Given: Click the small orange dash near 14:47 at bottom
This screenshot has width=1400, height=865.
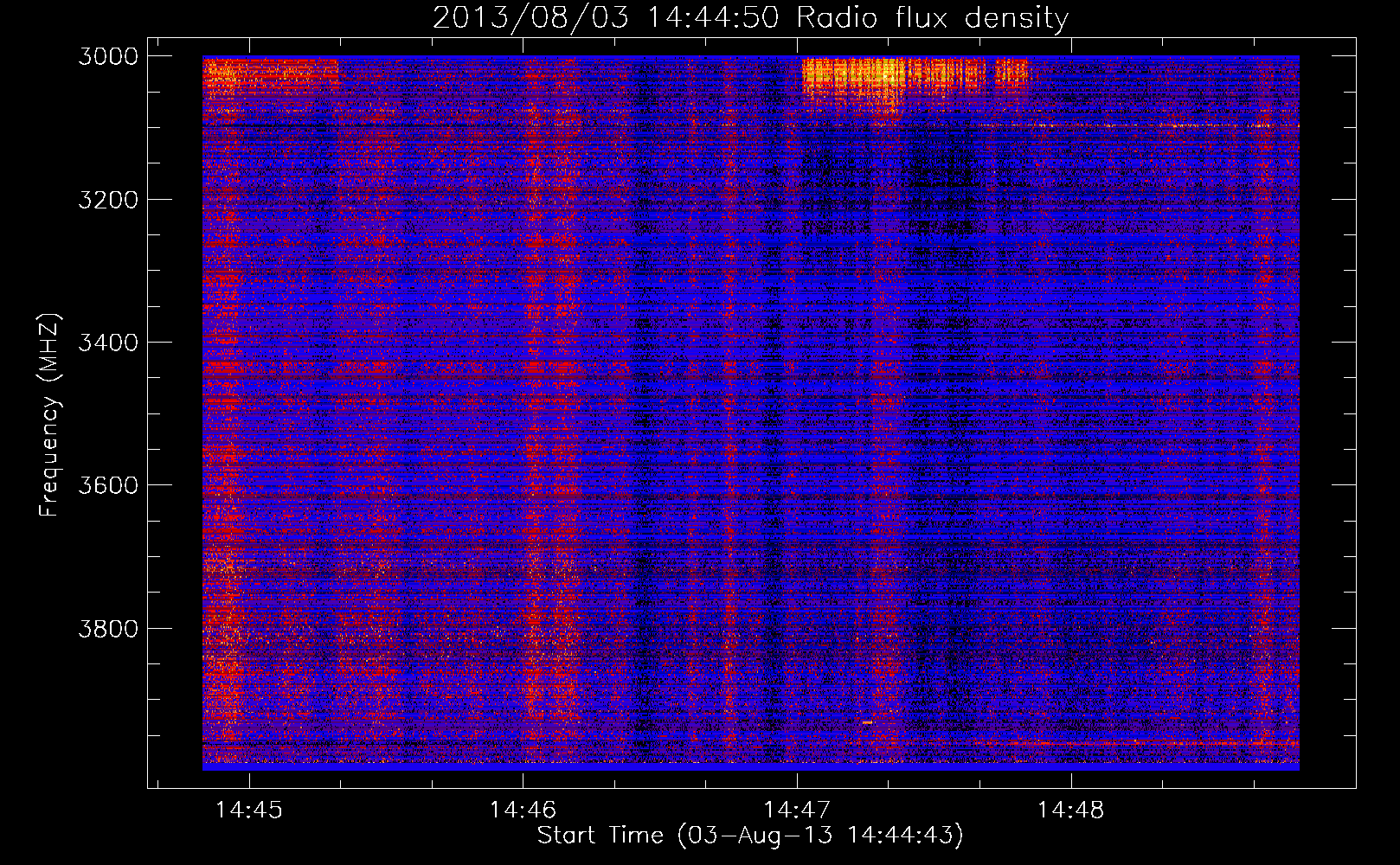Looking at the screenshot, I should point(867,721).
